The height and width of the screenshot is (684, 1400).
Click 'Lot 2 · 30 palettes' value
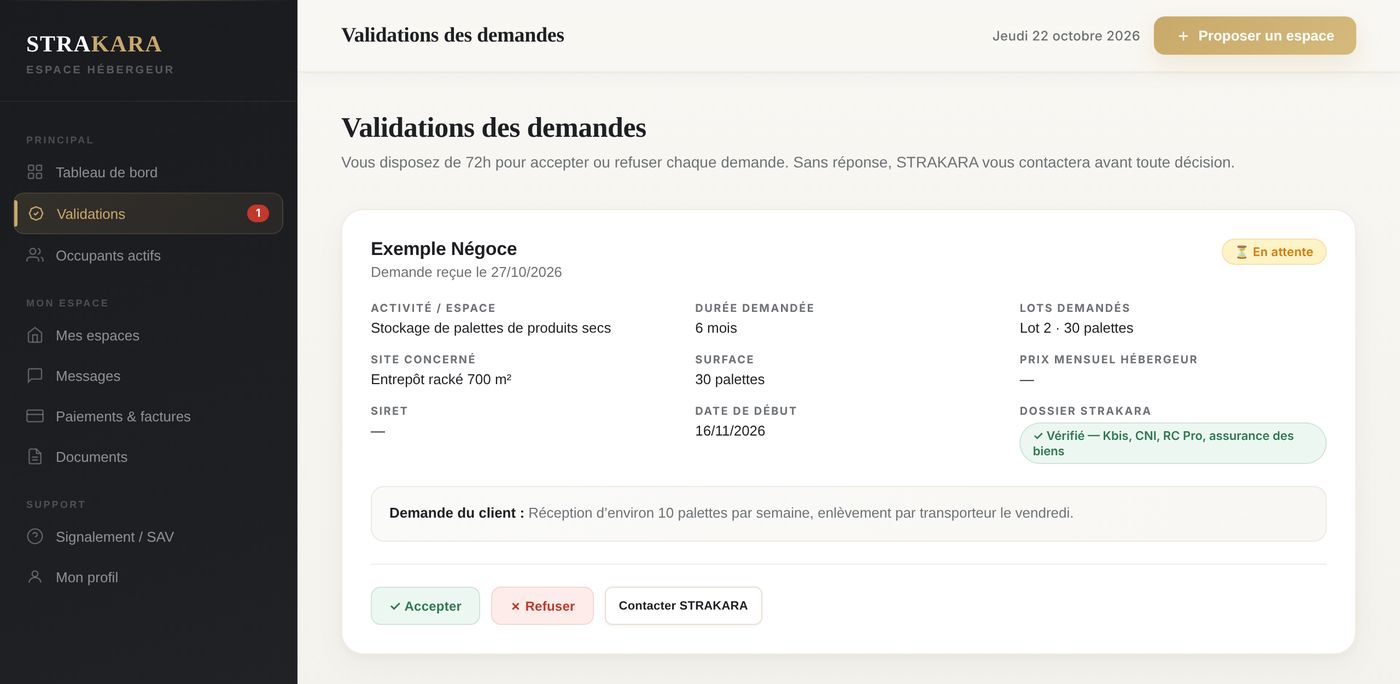coord(1077,328)
